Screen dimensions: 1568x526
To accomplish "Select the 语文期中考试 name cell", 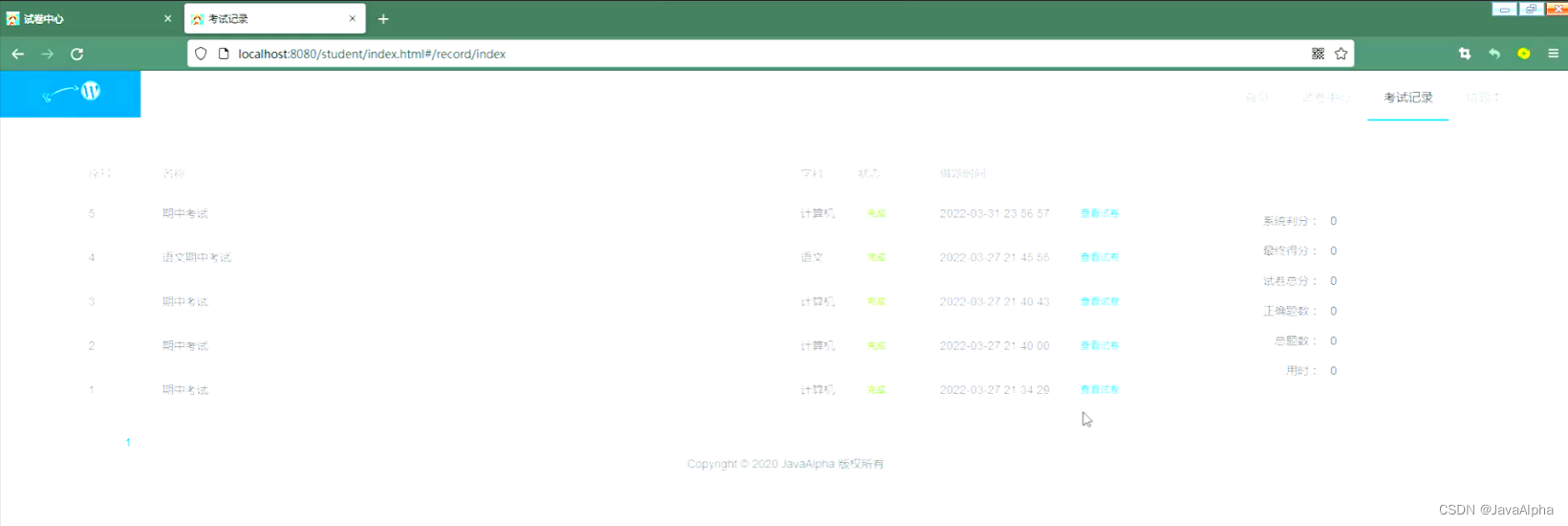I will [197, 257].
